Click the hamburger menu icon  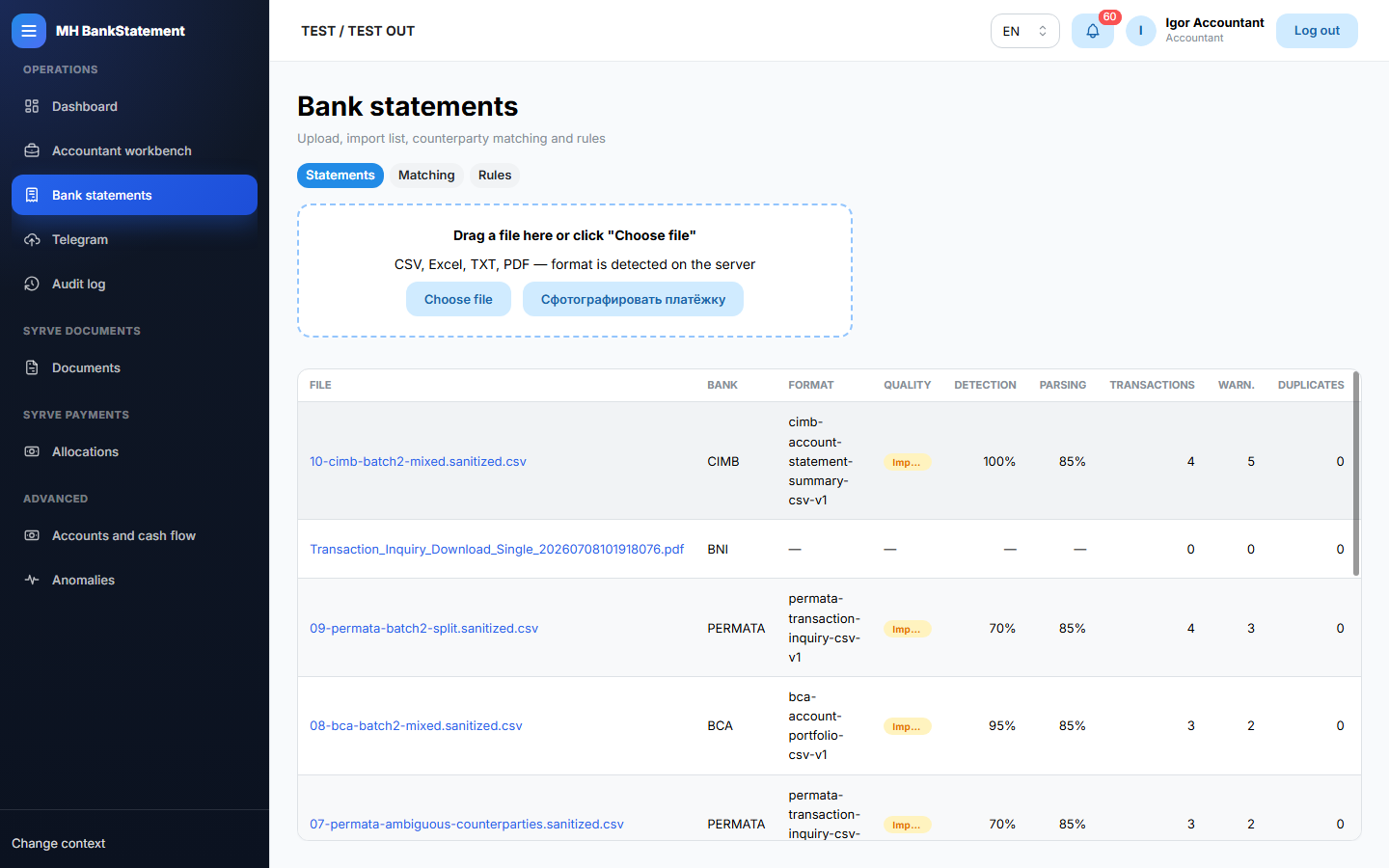pos(29,31)
